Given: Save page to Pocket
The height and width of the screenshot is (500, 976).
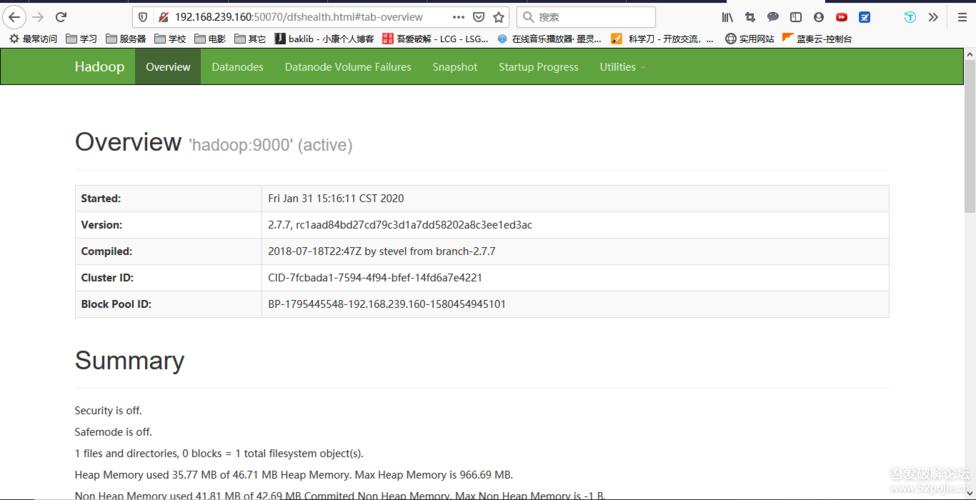Looking at the screenshot, I should click(x=478, y=17).
